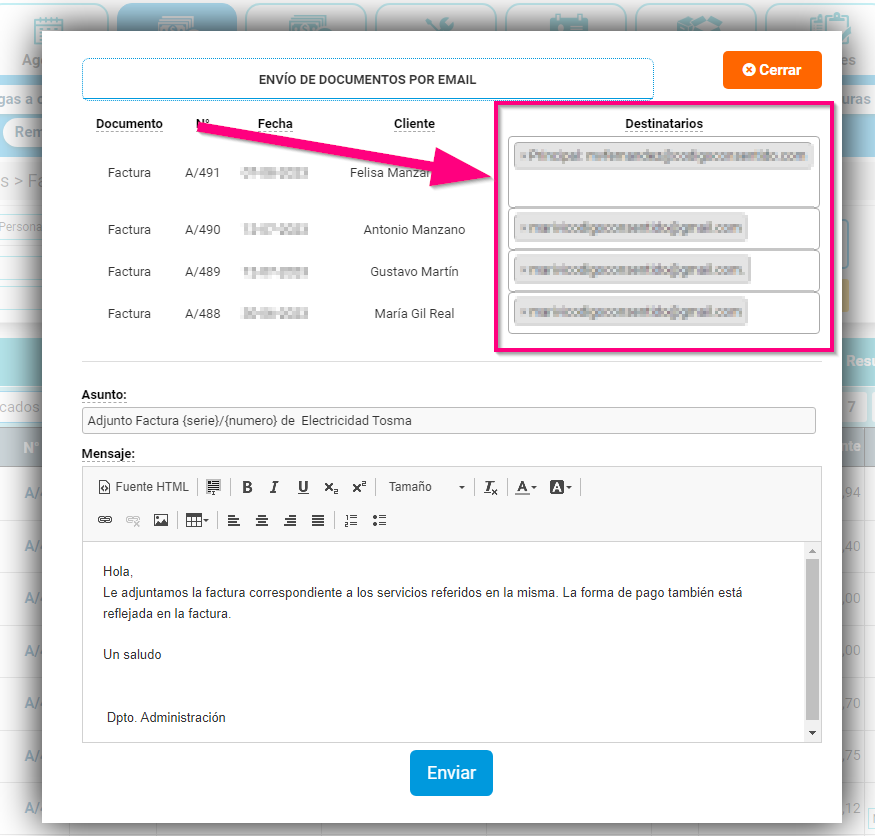Switch to Fuente HTML source view

click(143, 487)
